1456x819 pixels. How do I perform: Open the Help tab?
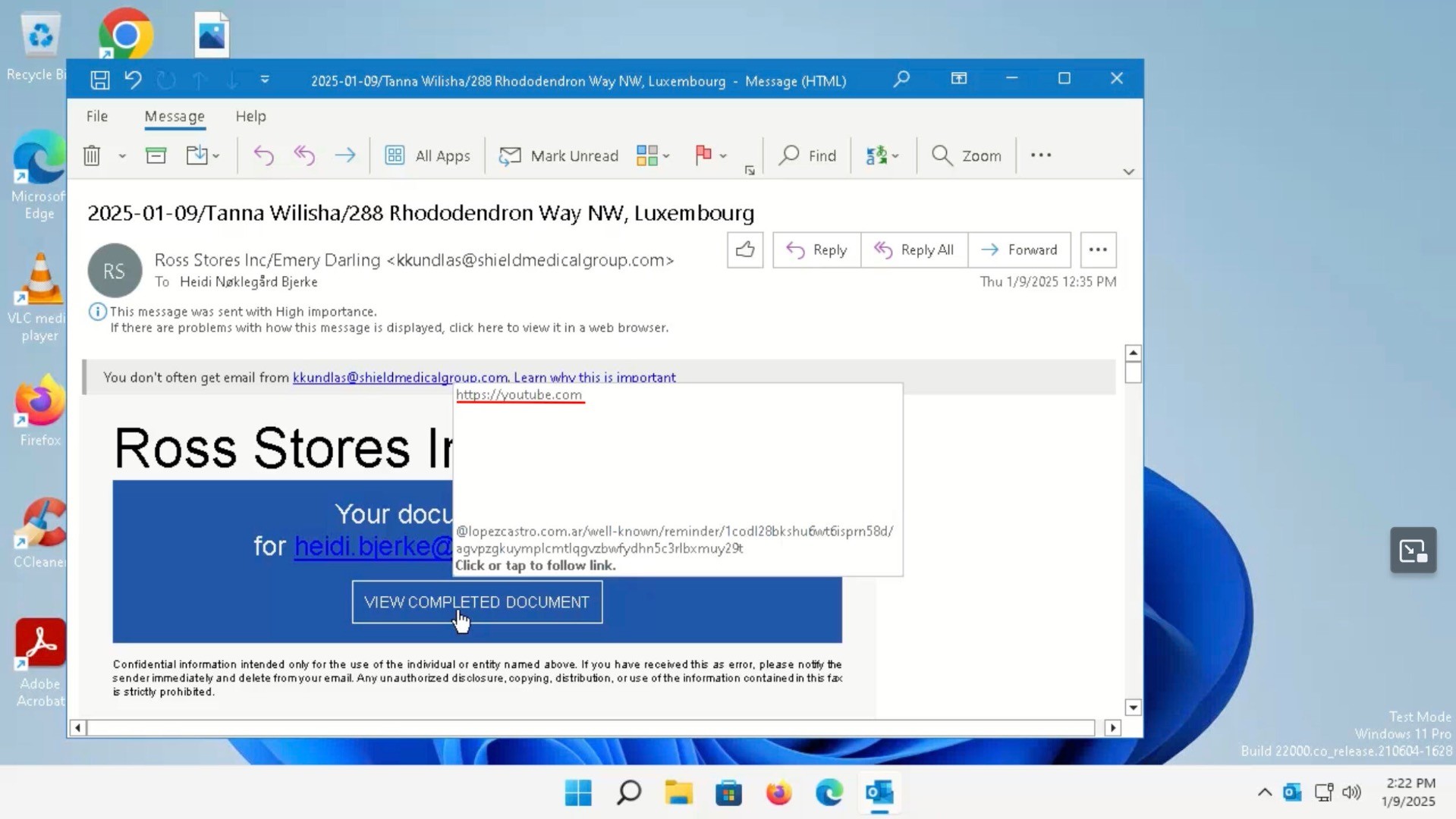pos(250,116)
